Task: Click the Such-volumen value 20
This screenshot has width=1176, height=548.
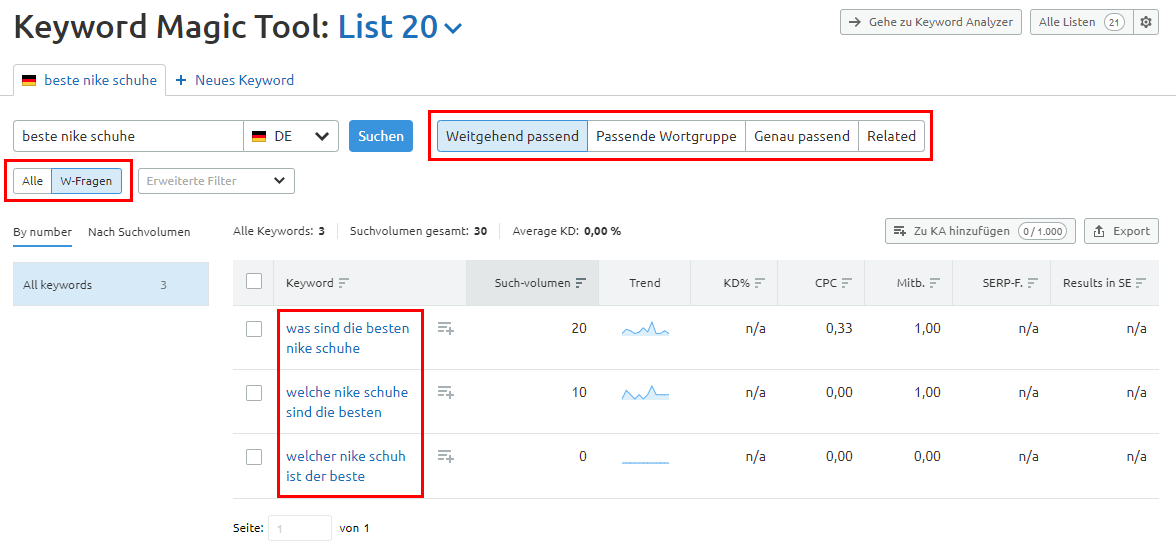Action: [x=579, y=328]
